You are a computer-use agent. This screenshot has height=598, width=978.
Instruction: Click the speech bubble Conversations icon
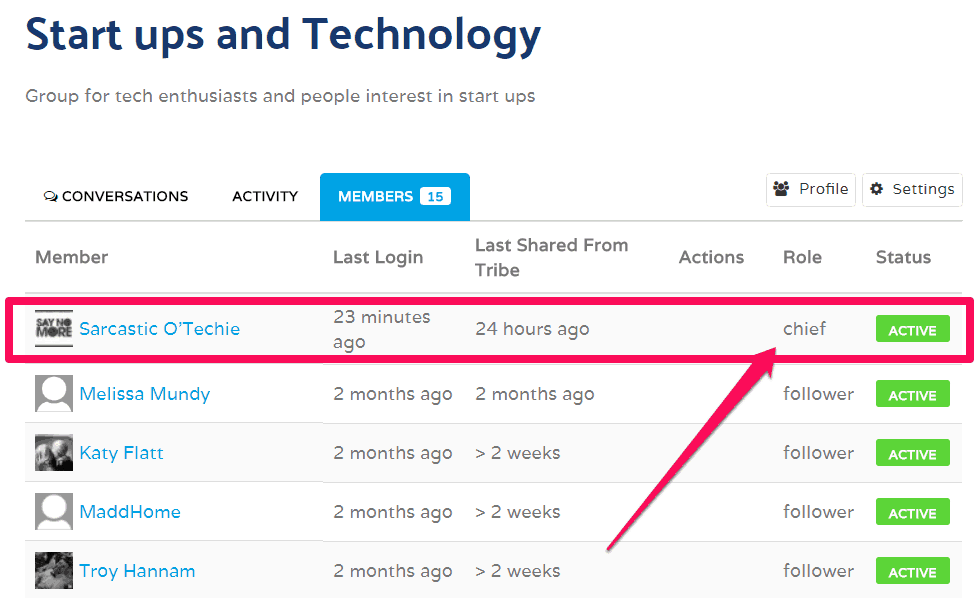click(x=51, y=197)
